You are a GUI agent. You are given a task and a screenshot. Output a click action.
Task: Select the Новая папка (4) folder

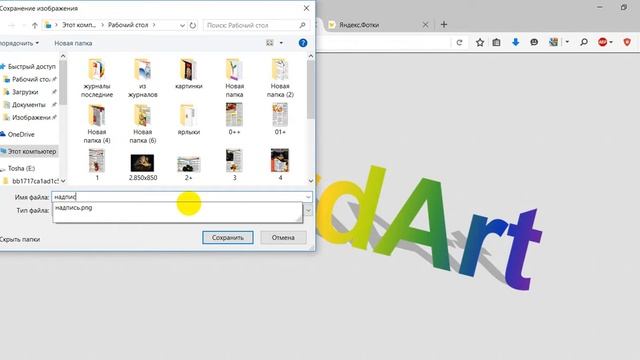97,124
